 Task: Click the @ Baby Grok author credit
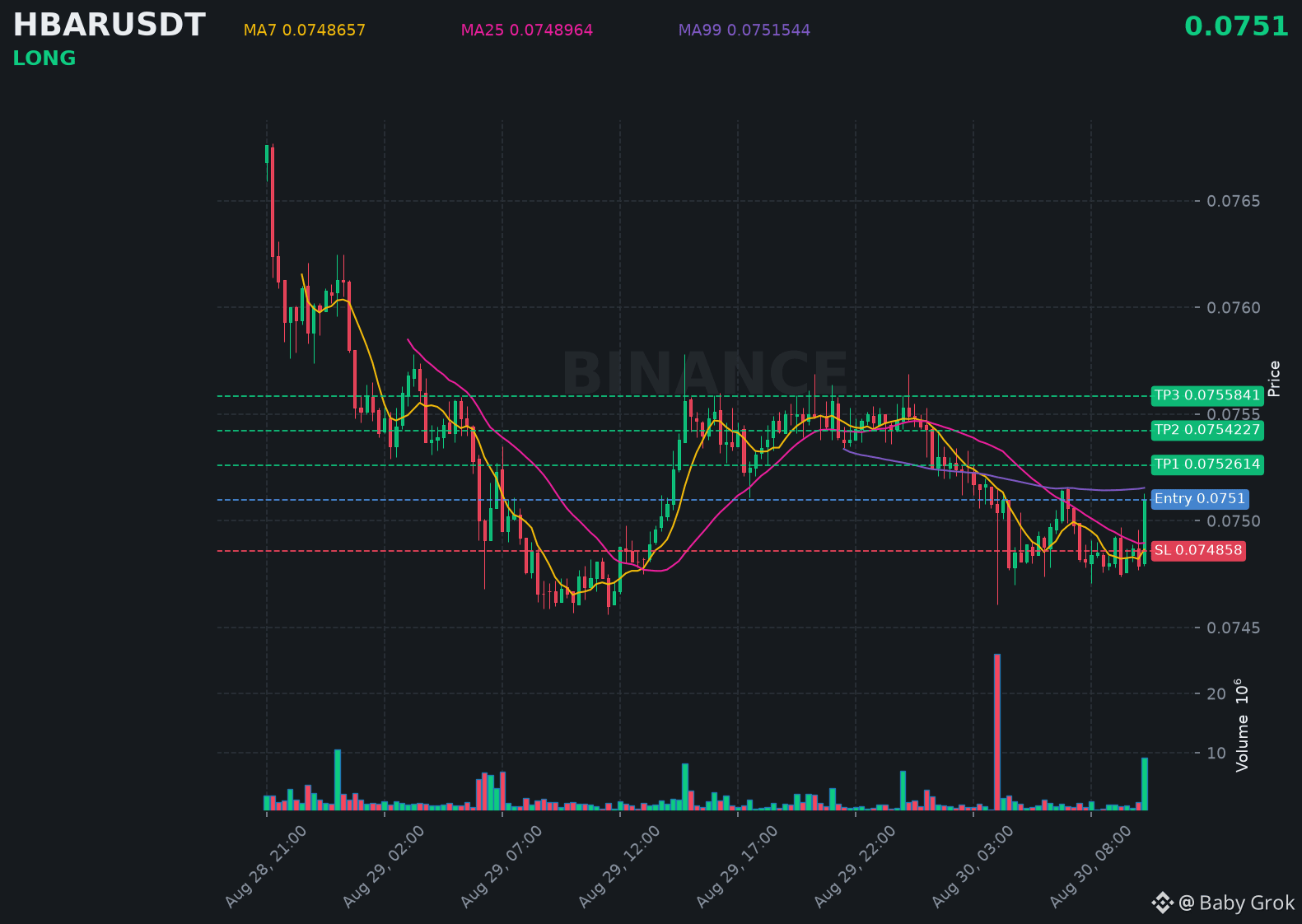(x=1236, y=903)
